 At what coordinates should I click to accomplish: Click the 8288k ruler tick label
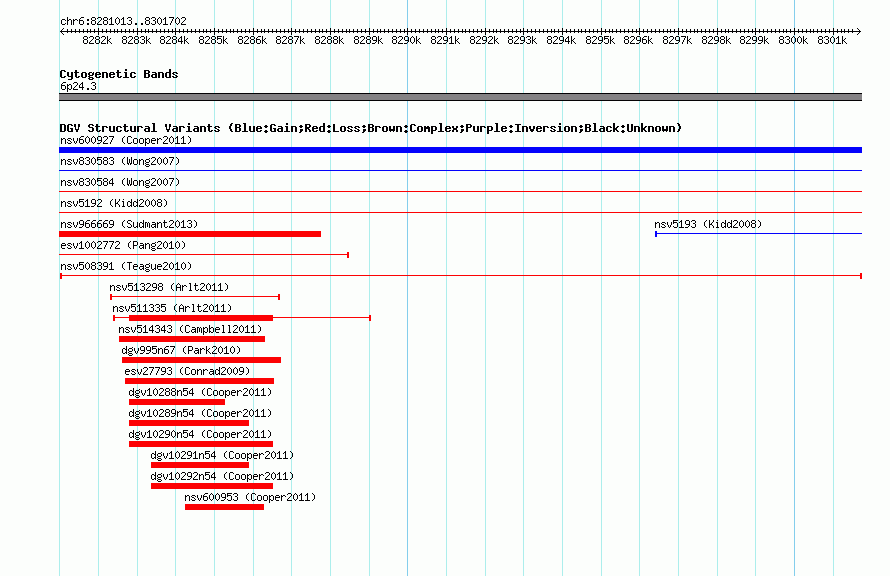[329, 40]
